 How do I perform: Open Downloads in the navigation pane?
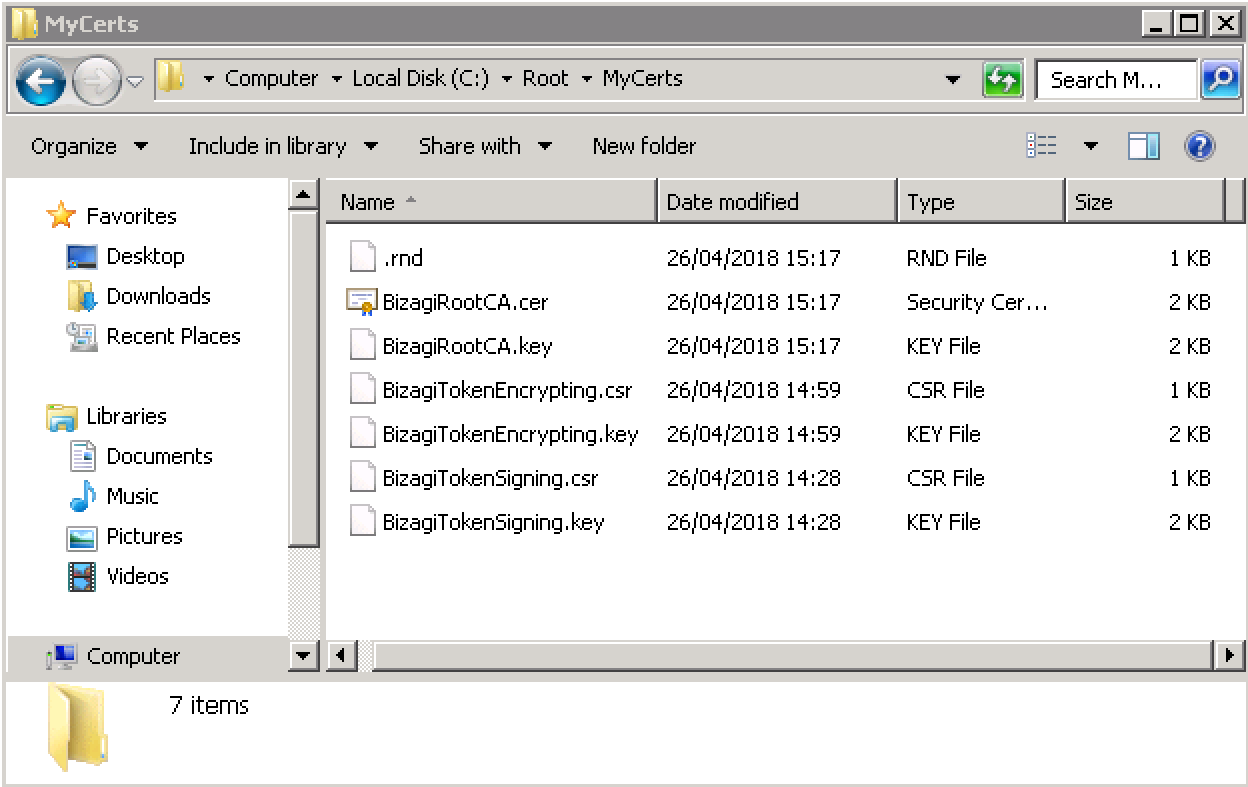click(158, 296)
